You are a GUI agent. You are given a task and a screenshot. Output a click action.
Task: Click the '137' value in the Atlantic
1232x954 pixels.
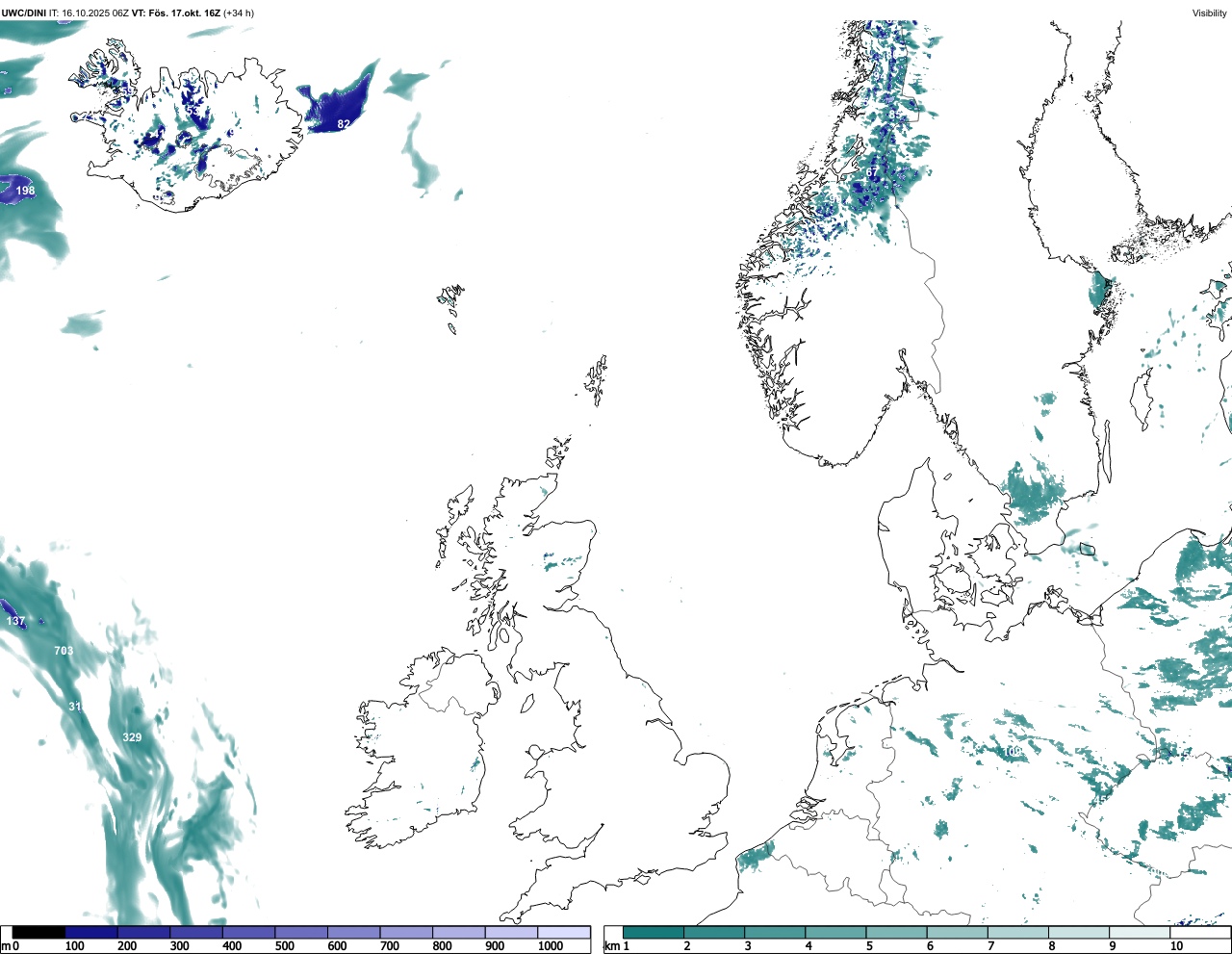[15, 621]
